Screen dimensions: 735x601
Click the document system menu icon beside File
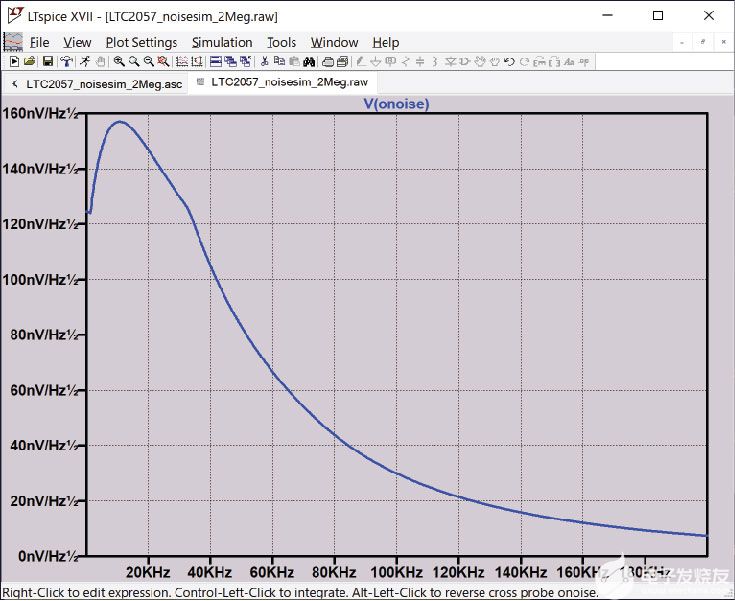(13, 42)
